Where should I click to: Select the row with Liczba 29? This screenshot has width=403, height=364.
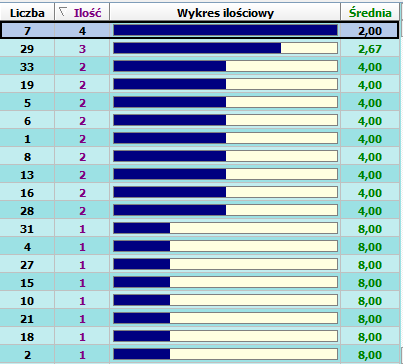[200, 49]
